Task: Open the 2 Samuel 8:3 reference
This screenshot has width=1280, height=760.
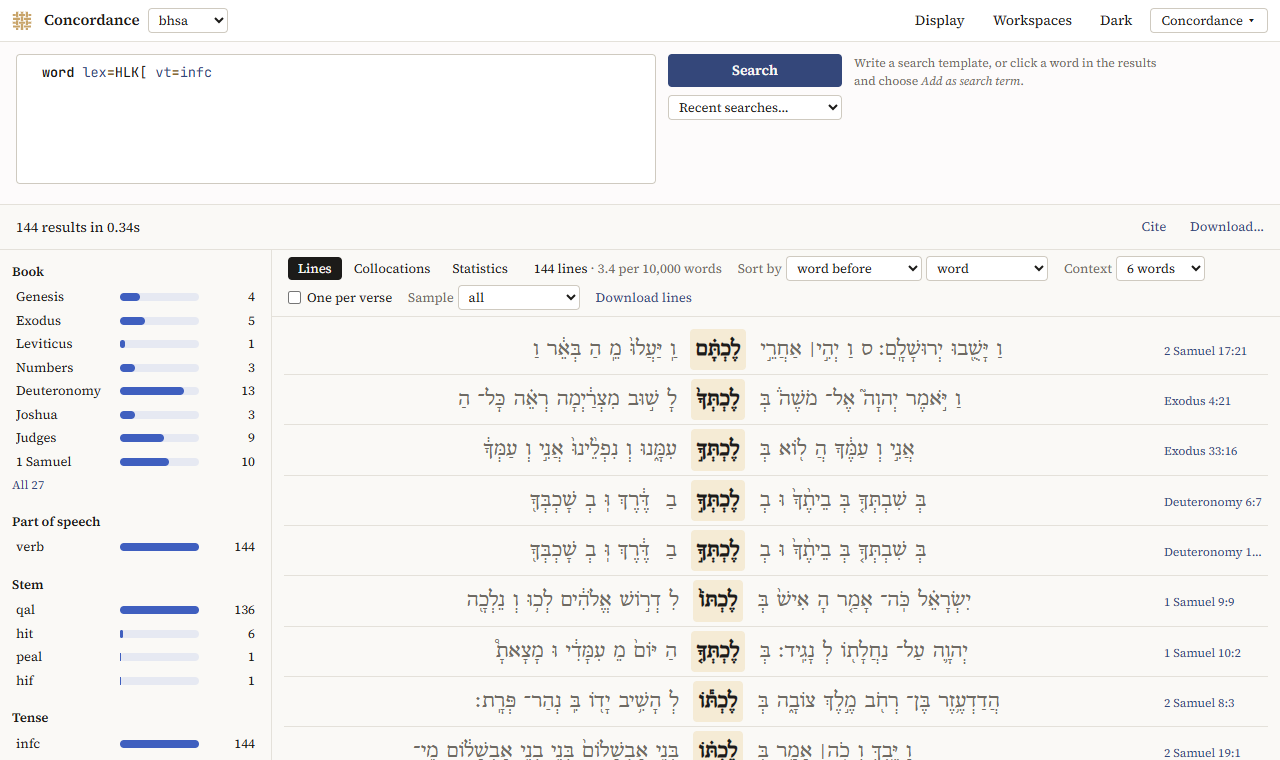Action: coord(1199,703)
